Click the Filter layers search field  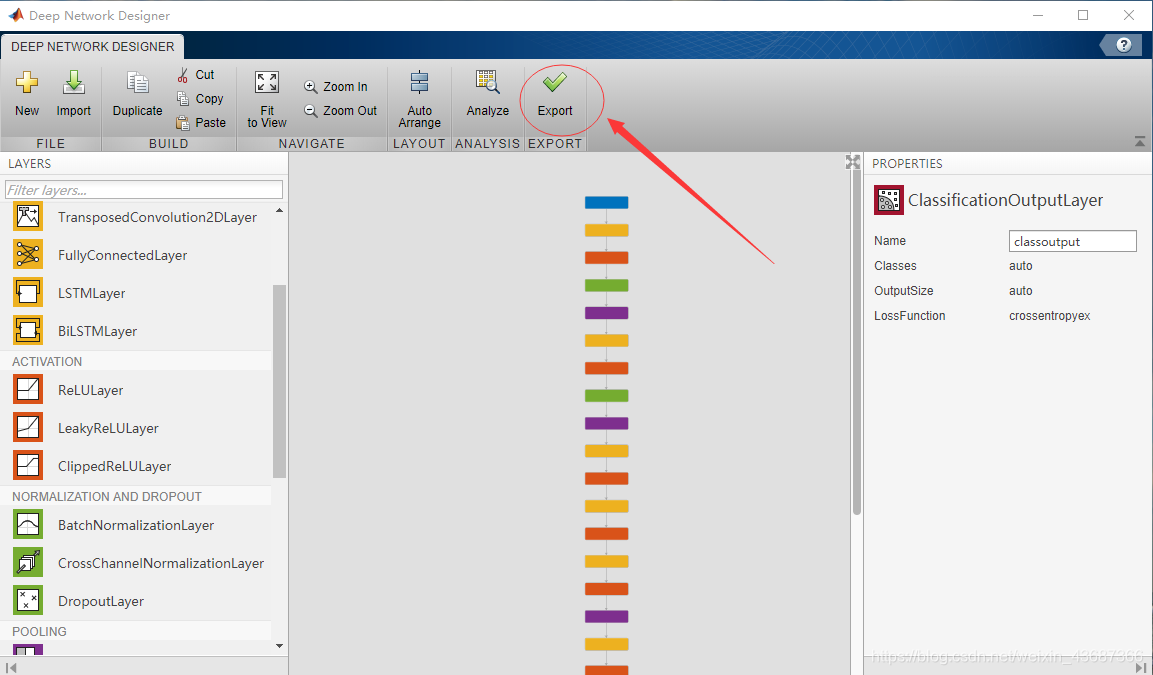144,190
